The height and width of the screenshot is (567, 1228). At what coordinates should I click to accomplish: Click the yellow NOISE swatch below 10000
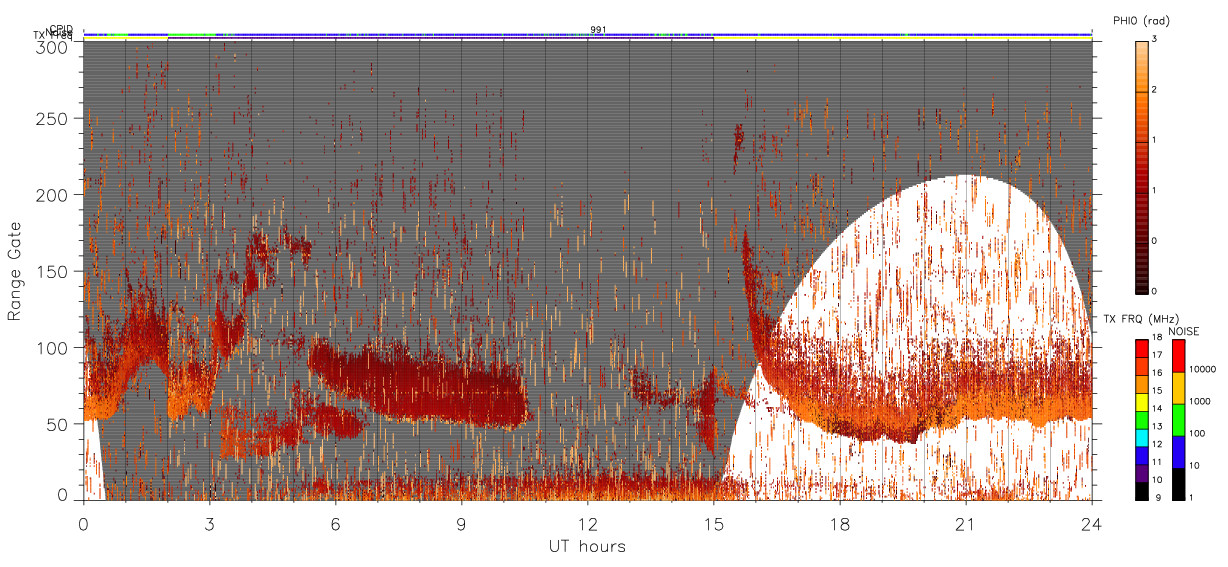(1178, 388)
